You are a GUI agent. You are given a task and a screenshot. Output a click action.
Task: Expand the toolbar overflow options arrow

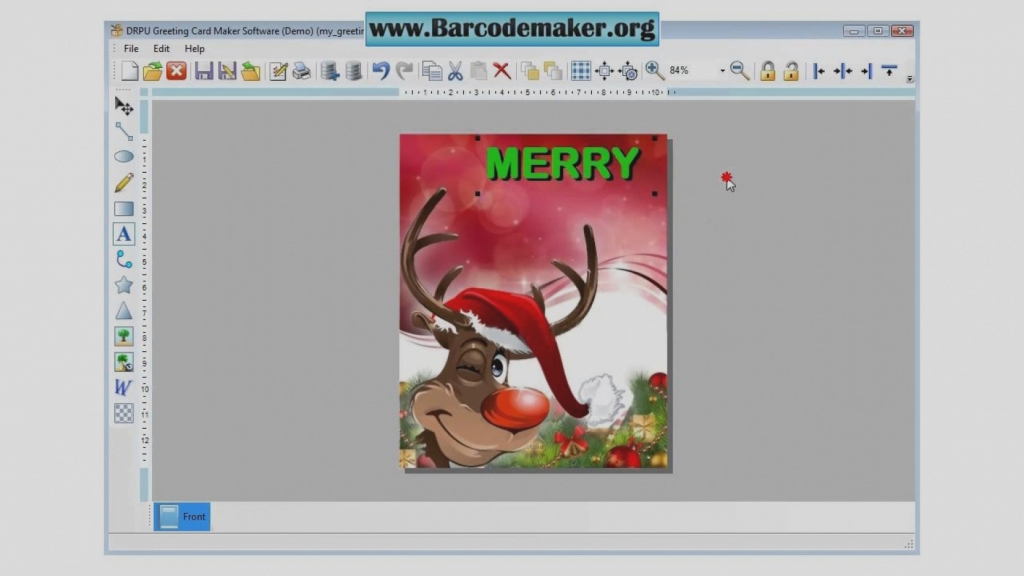tap(909, 78)
